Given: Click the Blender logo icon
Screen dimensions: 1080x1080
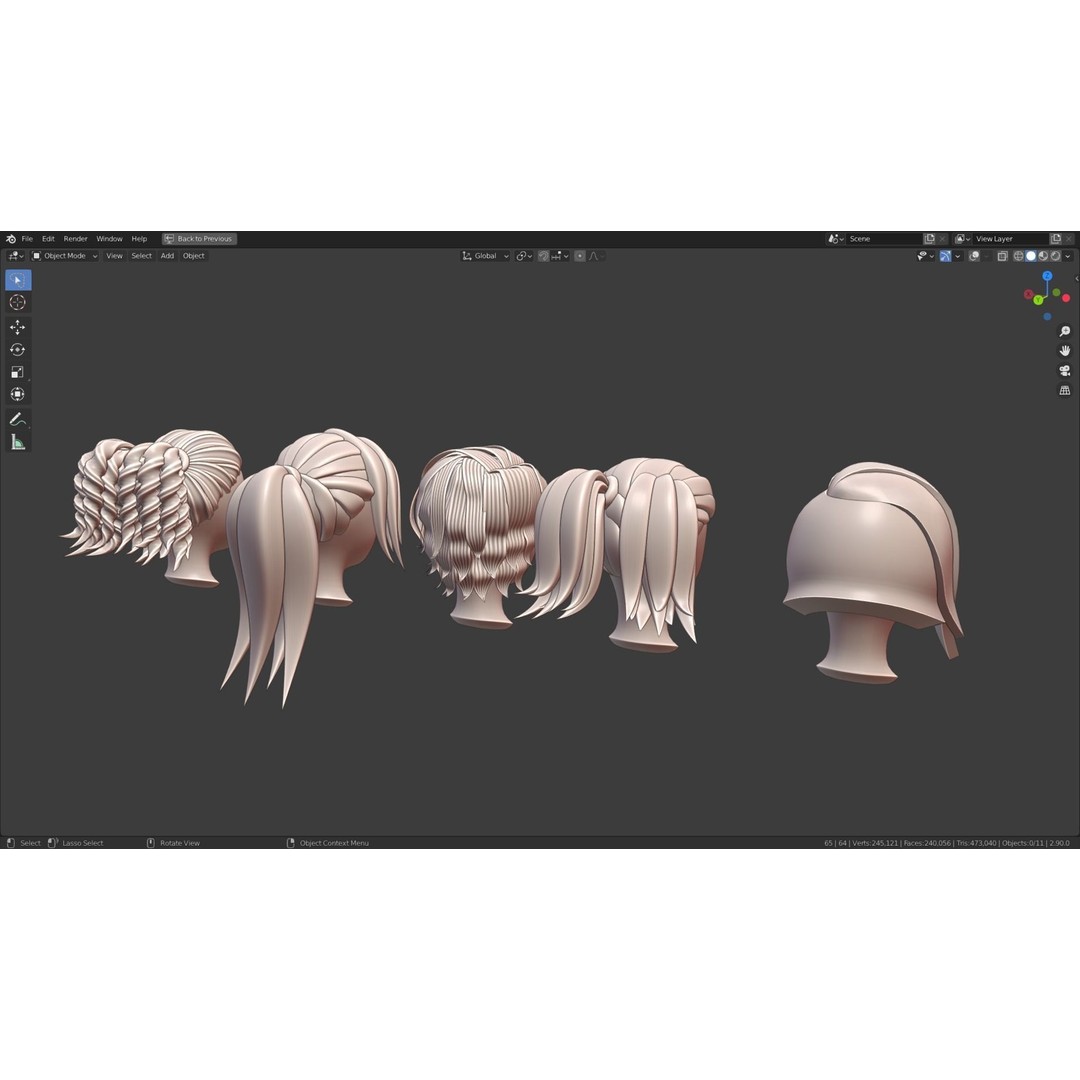Looking at the screenshot, I should pos(11,239).
